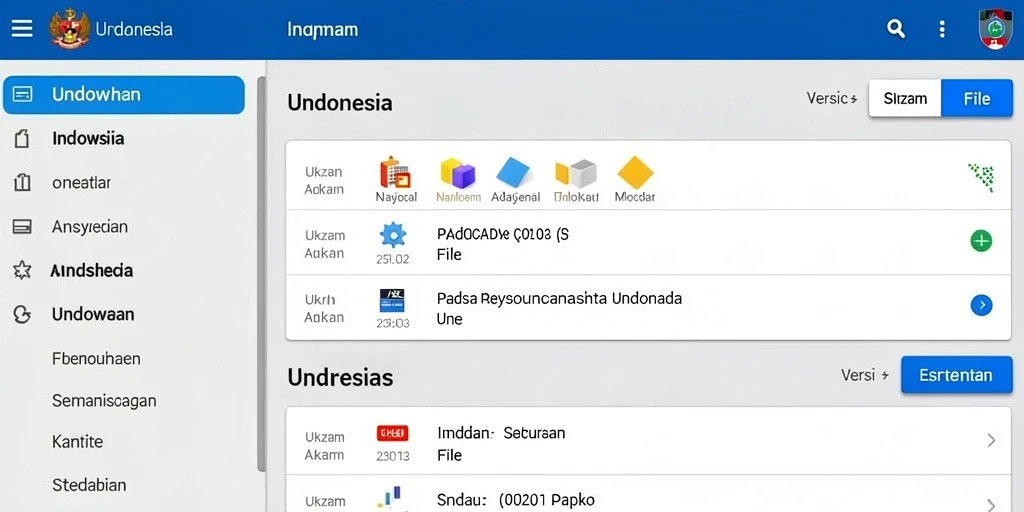Click the Undowaan sidebar icon

click(22, 315)
